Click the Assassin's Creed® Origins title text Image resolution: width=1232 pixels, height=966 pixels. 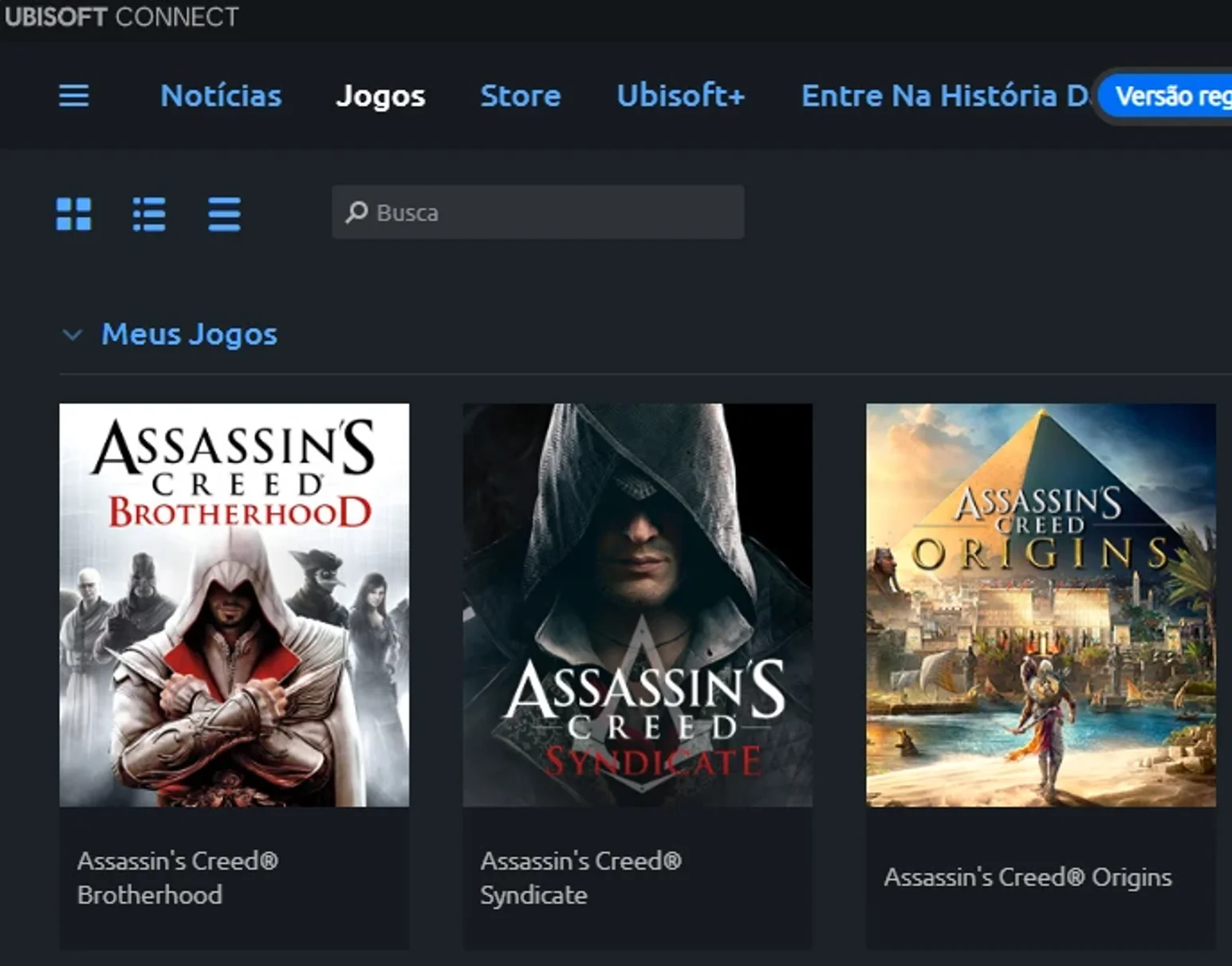click(x=1028, y=877)
